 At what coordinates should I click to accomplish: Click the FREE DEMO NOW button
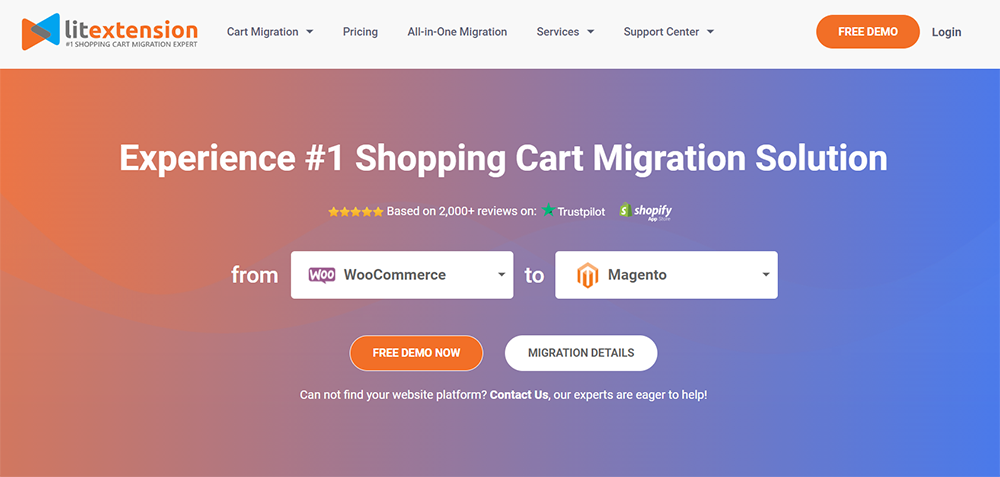pyautogui.click(x=416, y=353)
